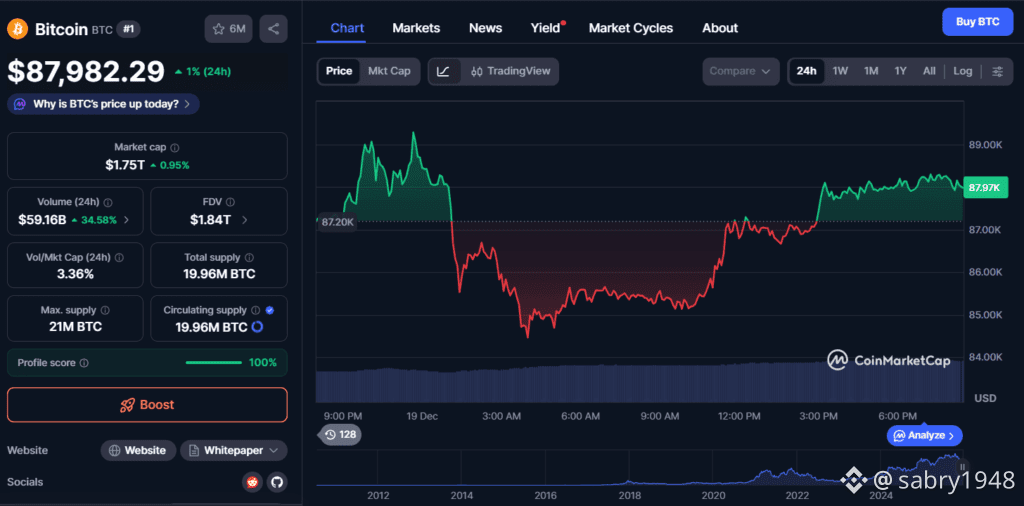Image resolution: width=1024 pixels, height=506 pixels.
Task: Select the line chart style icon
Action: coord(443,71)
